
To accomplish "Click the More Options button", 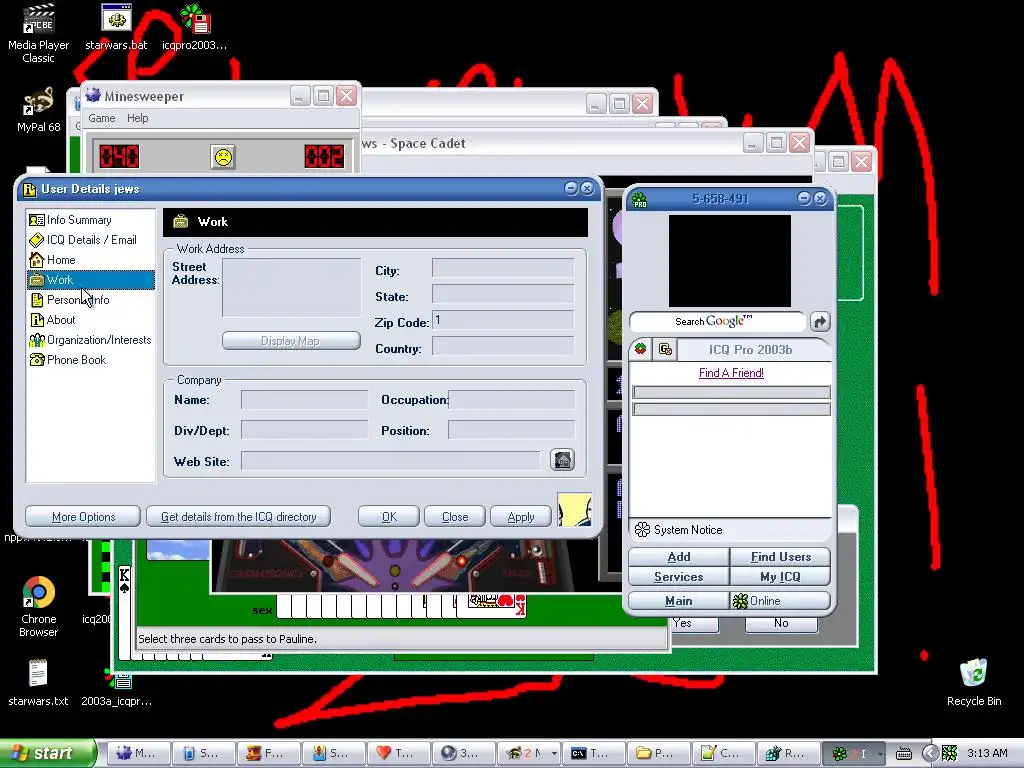I will [83, 517].
